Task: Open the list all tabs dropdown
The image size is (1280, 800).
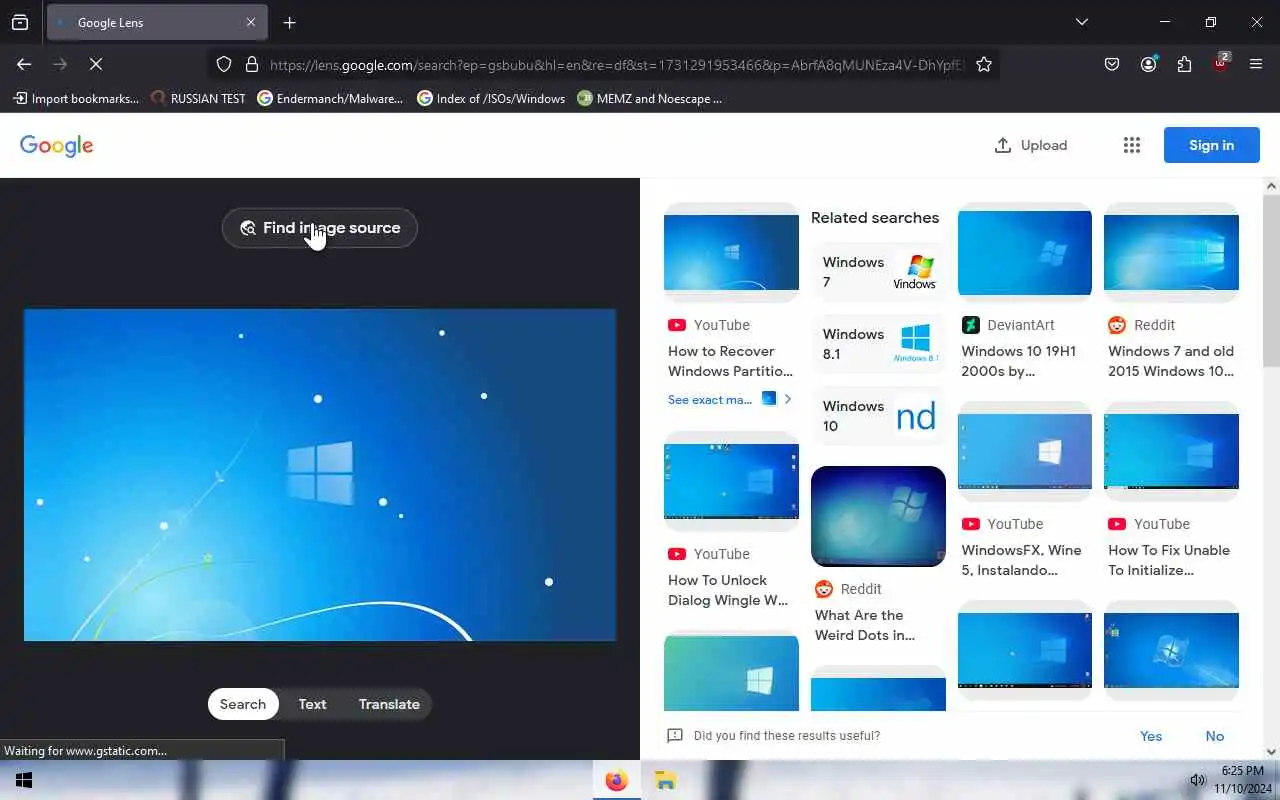Action: click(1081, 22)
